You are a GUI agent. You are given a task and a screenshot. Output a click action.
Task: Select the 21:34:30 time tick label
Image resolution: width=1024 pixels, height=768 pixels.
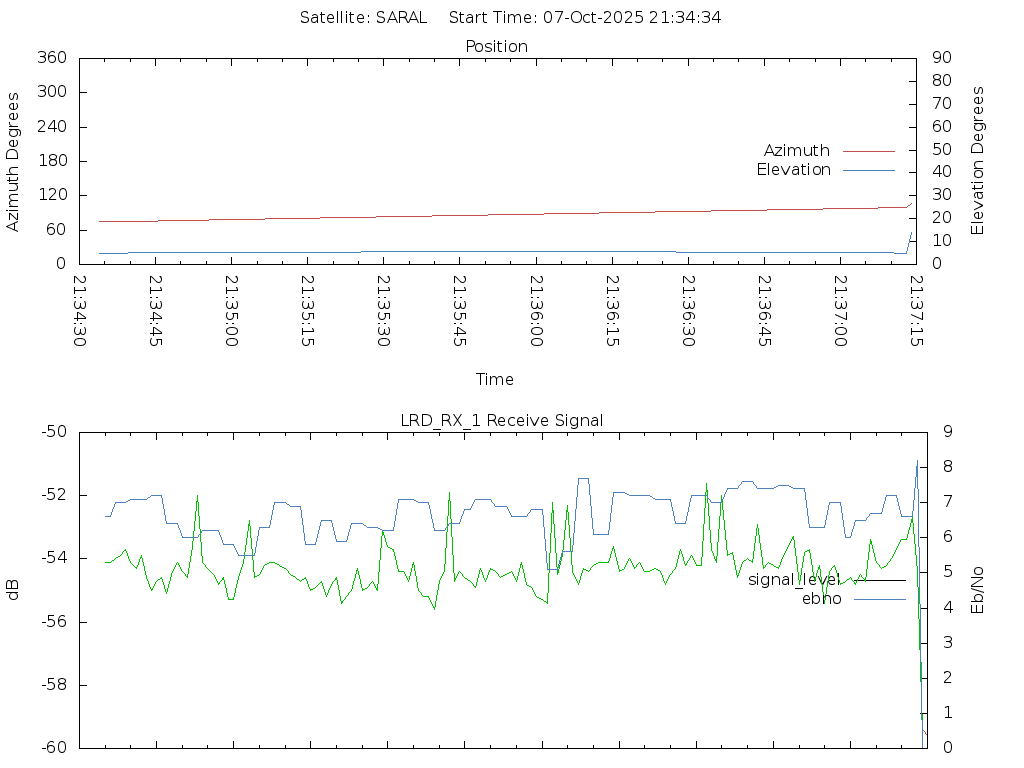click(x=79, y=311)
